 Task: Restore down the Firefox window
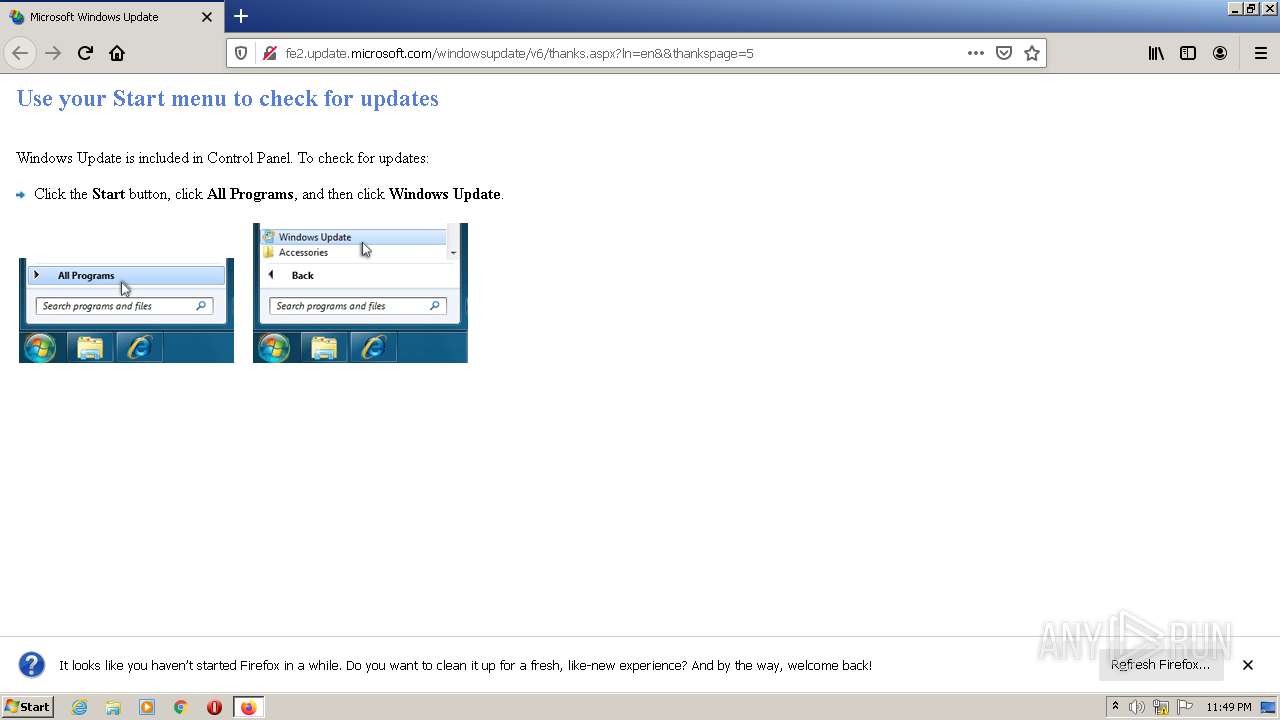click(1251, 8)
